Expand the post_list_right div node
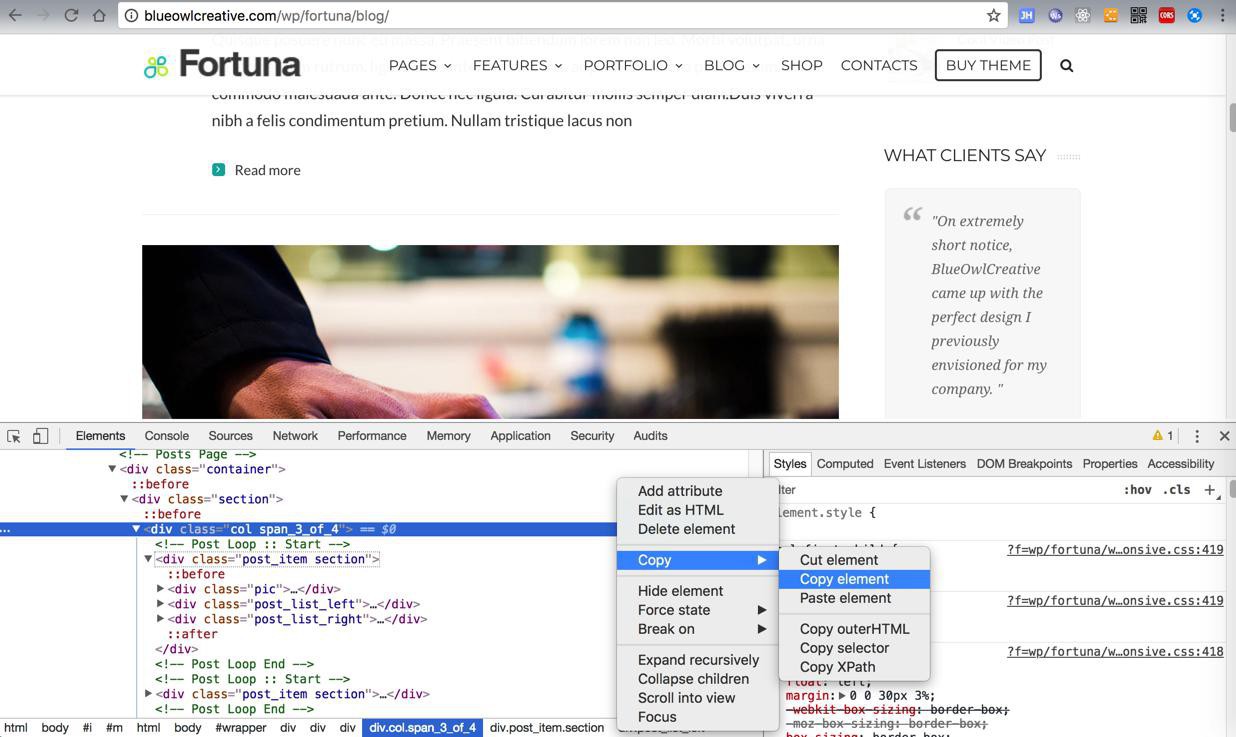Image resolution: width=1236 pixels, height=737 pixels. tap(160, 619)
